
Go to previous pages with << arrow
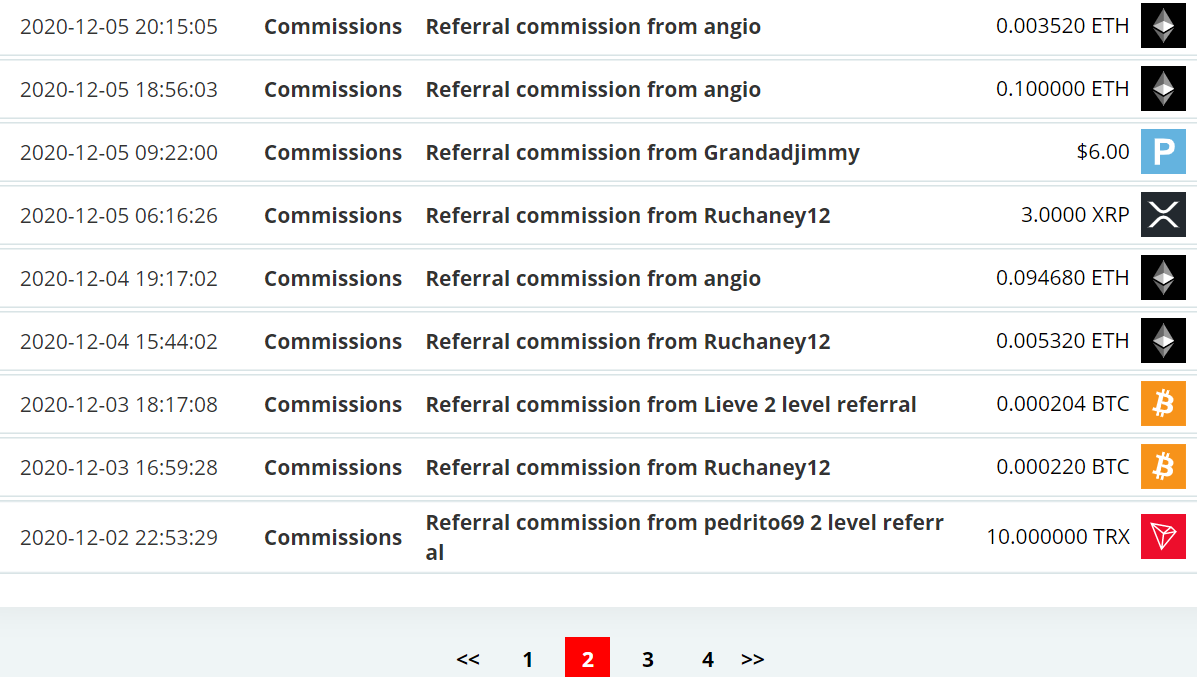click(x=468, y=659)
